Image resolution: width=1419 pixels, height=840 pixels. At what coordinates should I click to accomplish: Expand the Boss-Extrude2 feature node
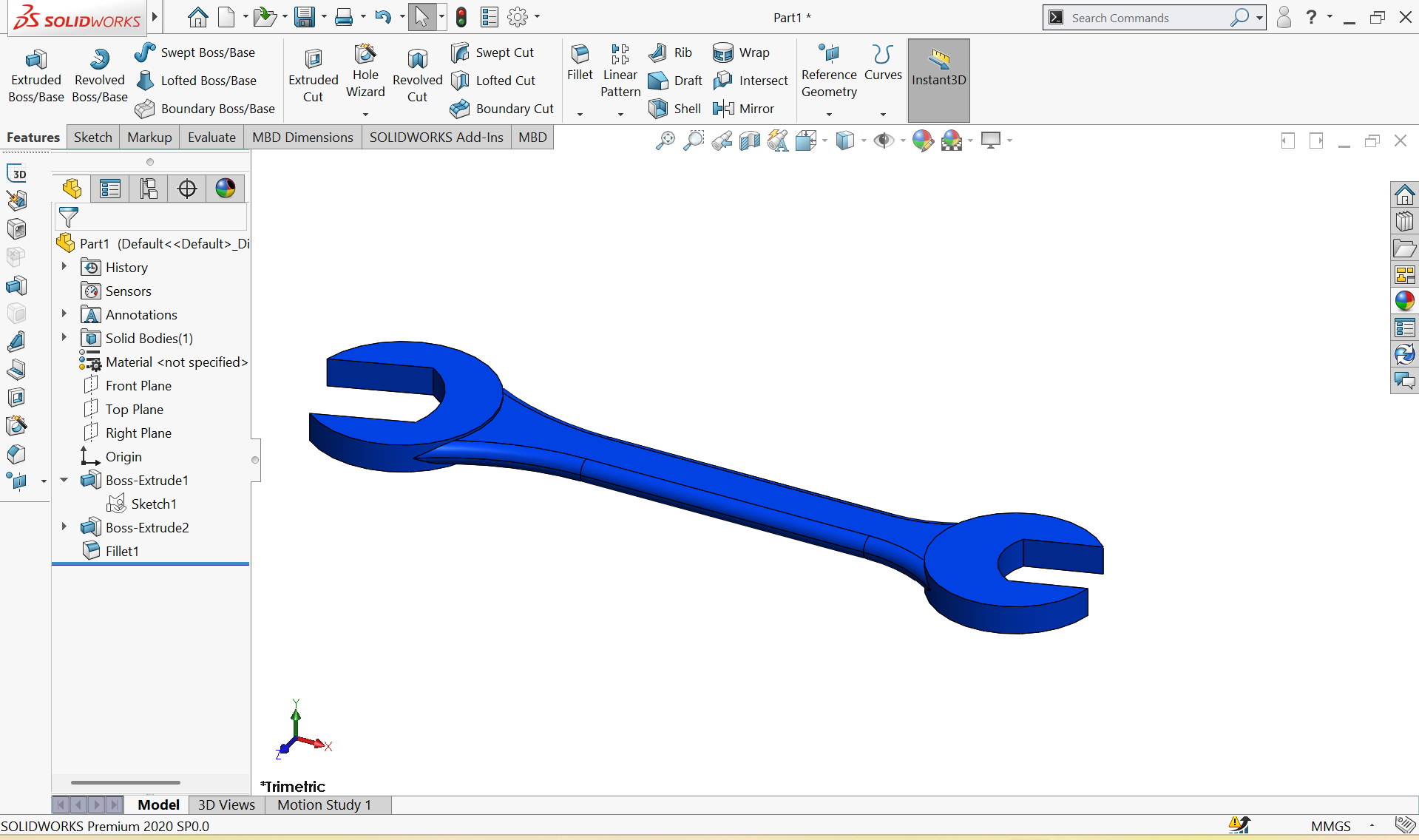64,527
